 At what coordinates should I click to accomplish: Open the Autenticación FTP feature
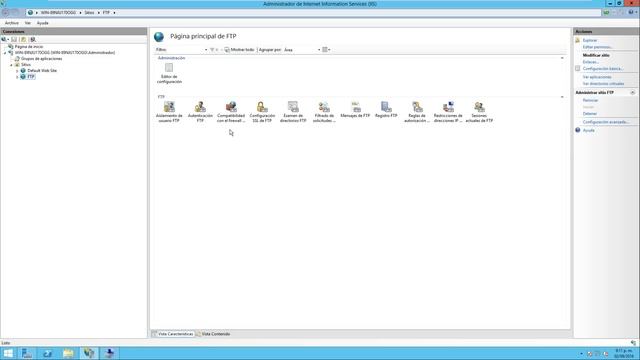tap(200, 112)
